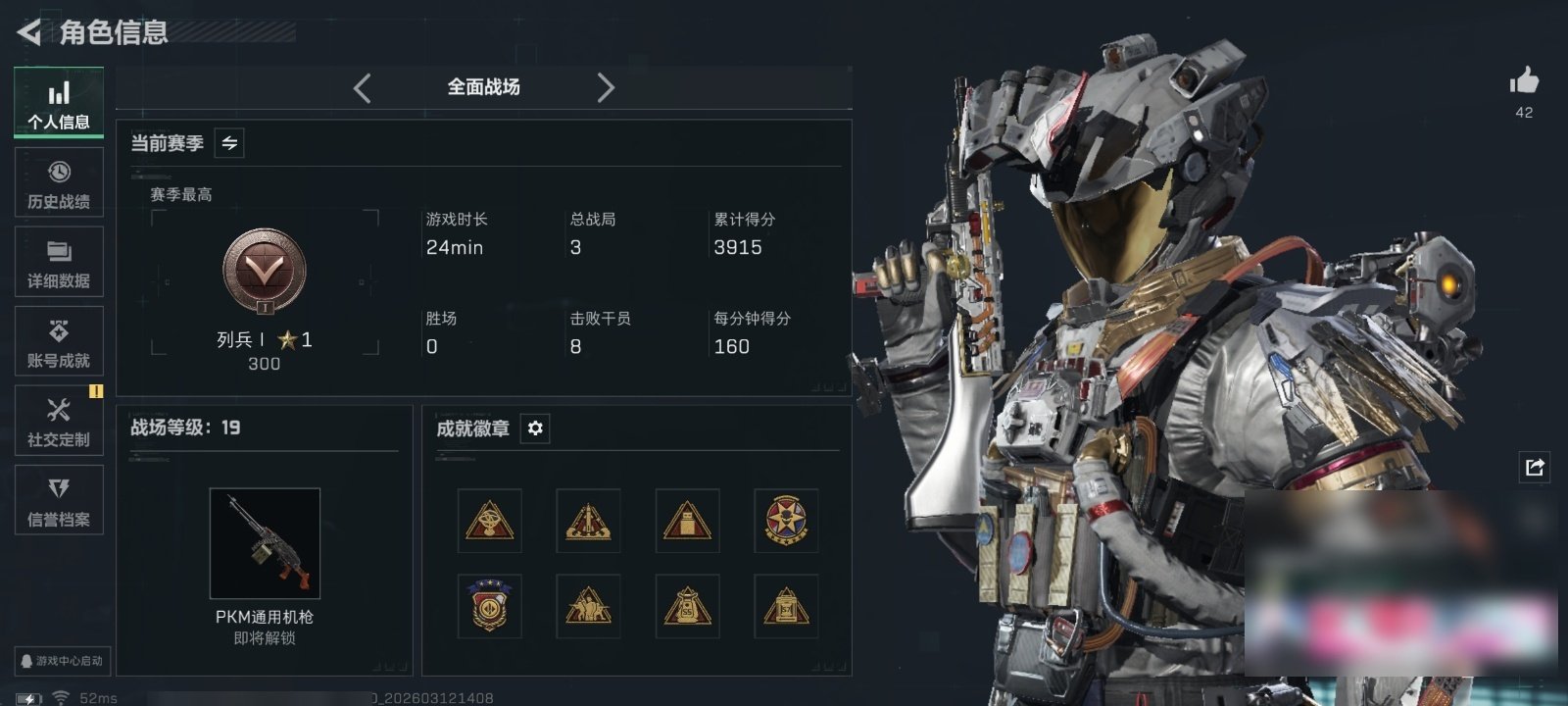This screenshot has width=1568, height=706.
Task: Click the 全面战场 mode title
Action: pos(484,87)
